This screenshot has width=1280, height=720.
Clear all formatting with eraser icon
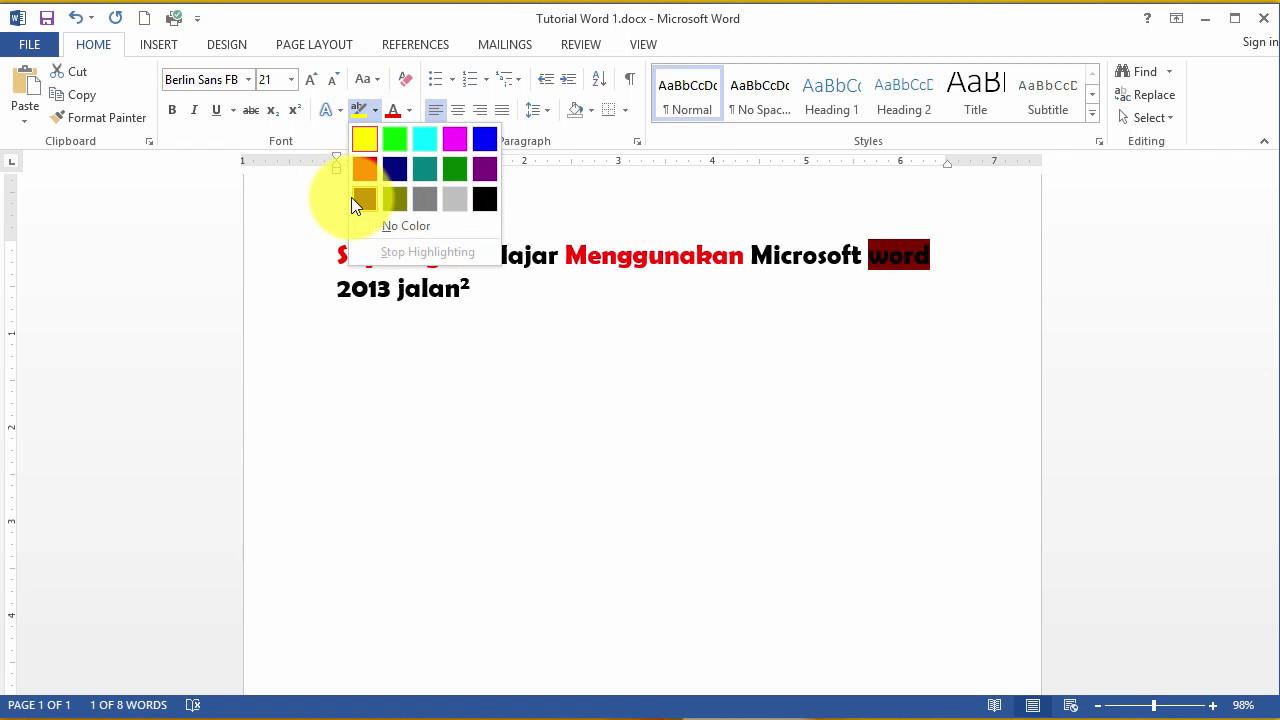click(x=405, y=79)
